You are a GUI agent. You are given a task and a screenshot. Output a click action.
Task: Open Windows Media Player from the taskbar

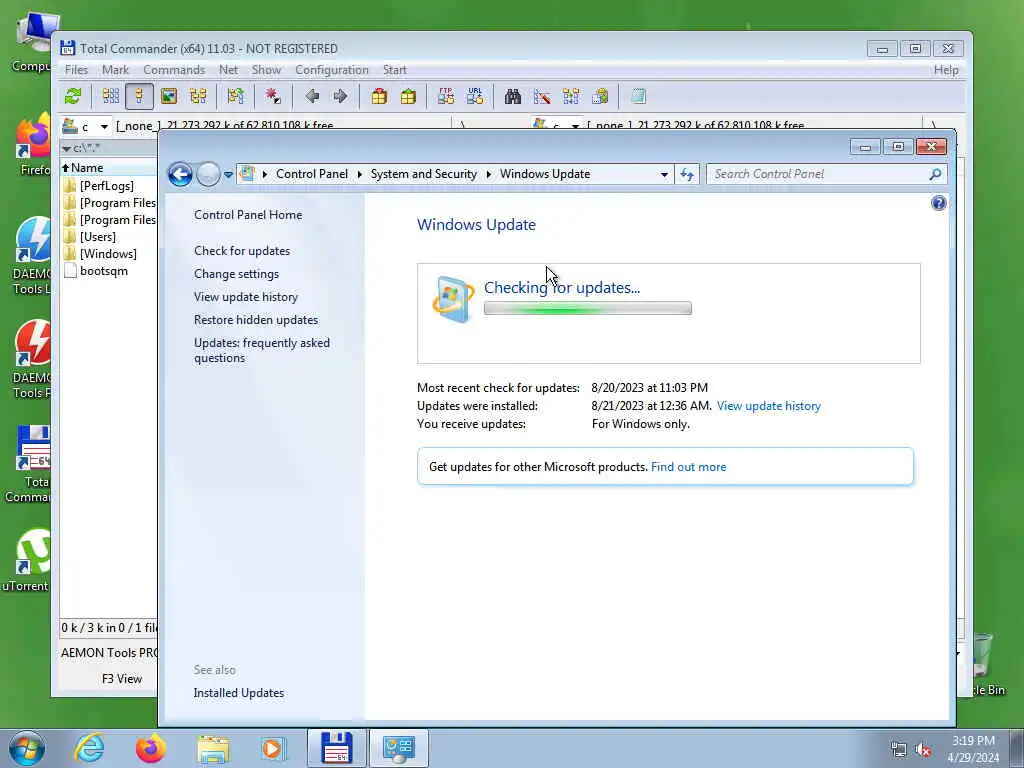[x=274, y=748]
